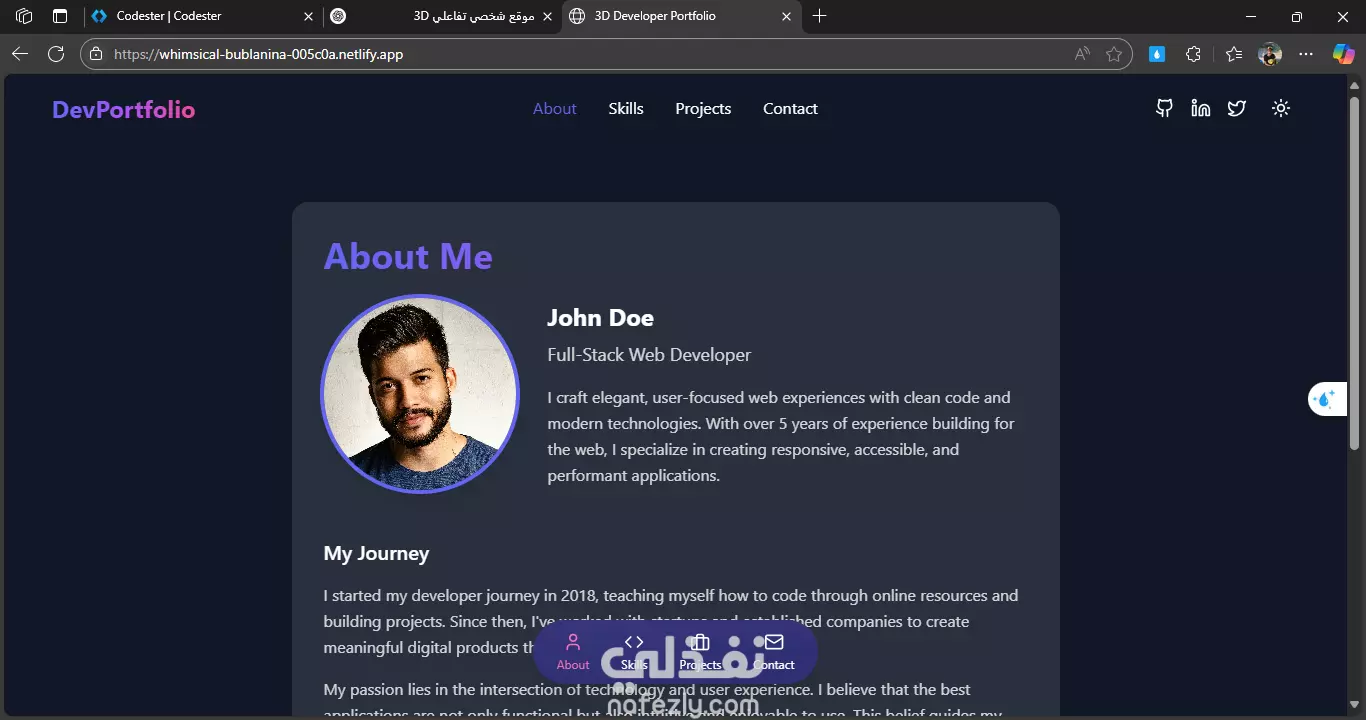This screenshot has height=720, width=1366.
Task: Select About in the floating bottom dock
Action: pos(573,652)
